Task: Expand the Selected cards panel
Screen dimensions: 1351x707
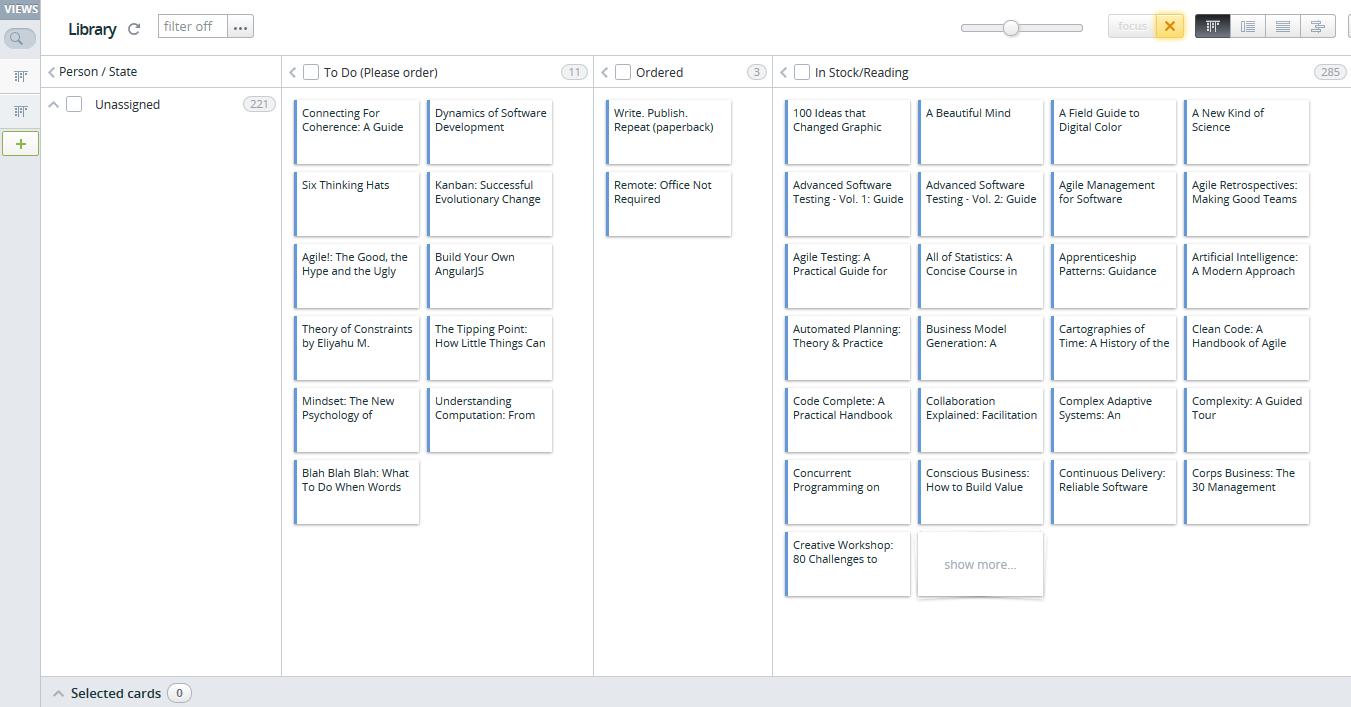Action: [58, 693]
